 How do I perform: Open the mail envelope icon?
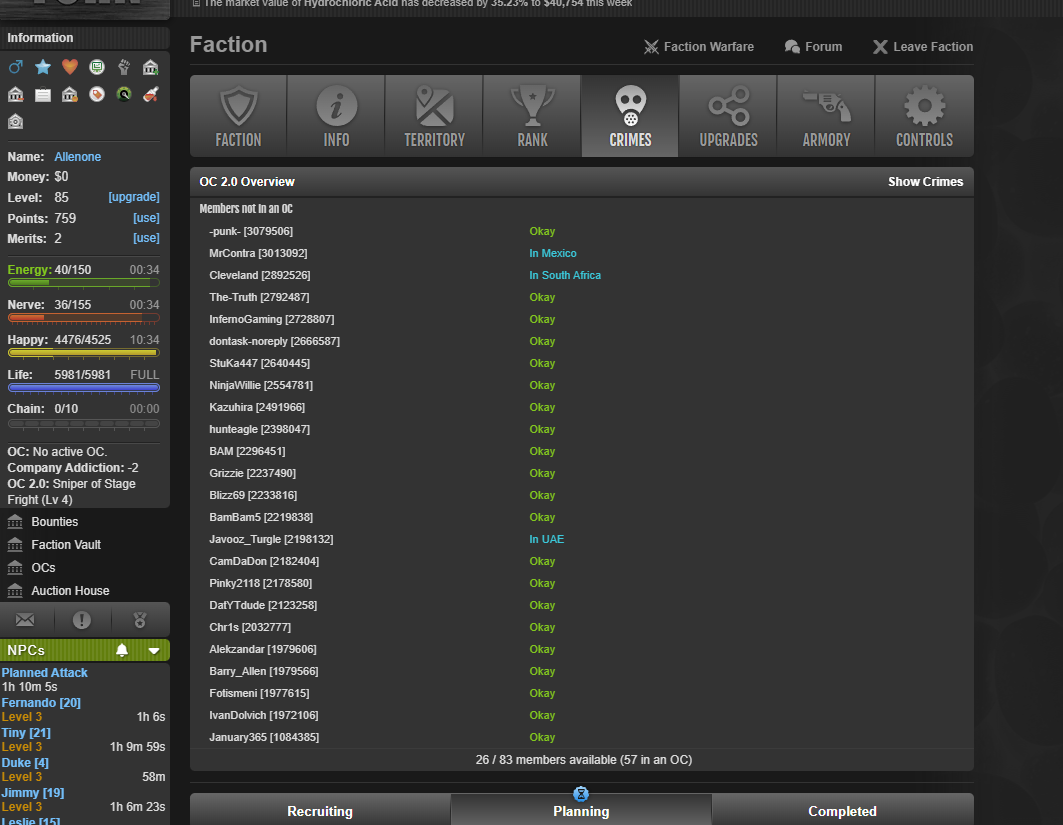[x=25, y=620]
